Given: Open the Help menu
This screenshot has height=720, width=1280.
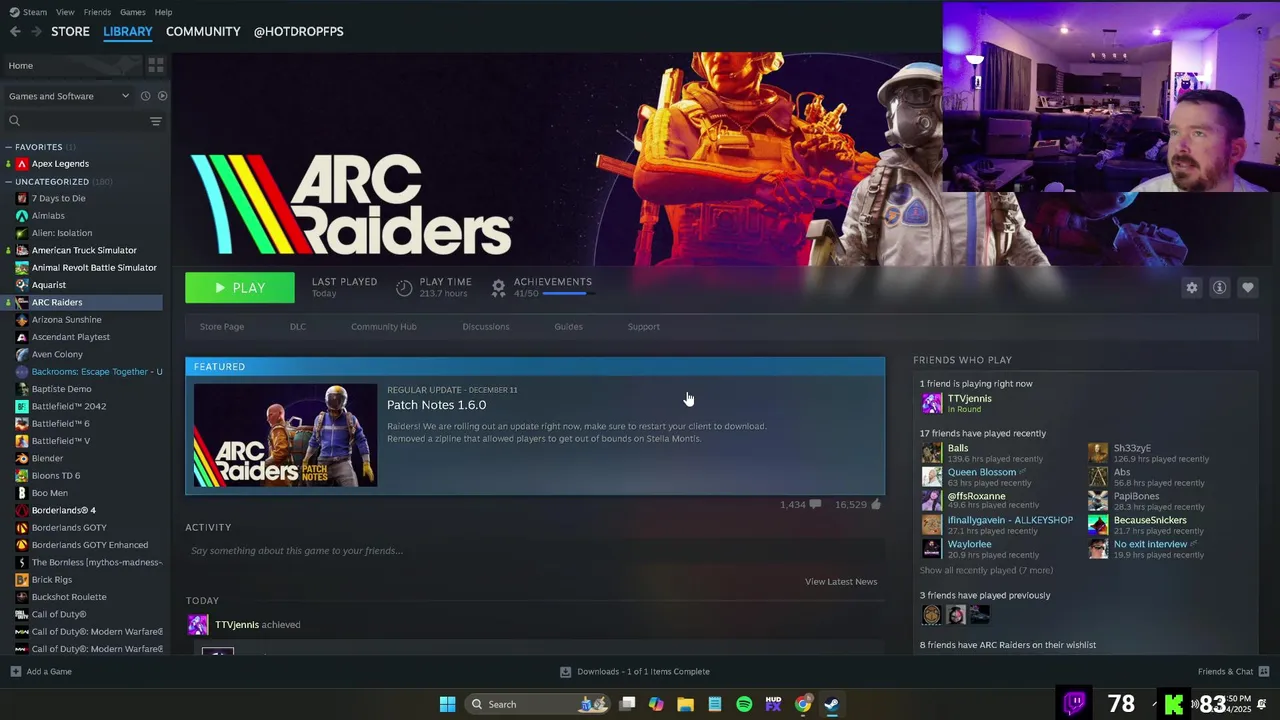Looking at the screenshot, I should pos(163,12).
